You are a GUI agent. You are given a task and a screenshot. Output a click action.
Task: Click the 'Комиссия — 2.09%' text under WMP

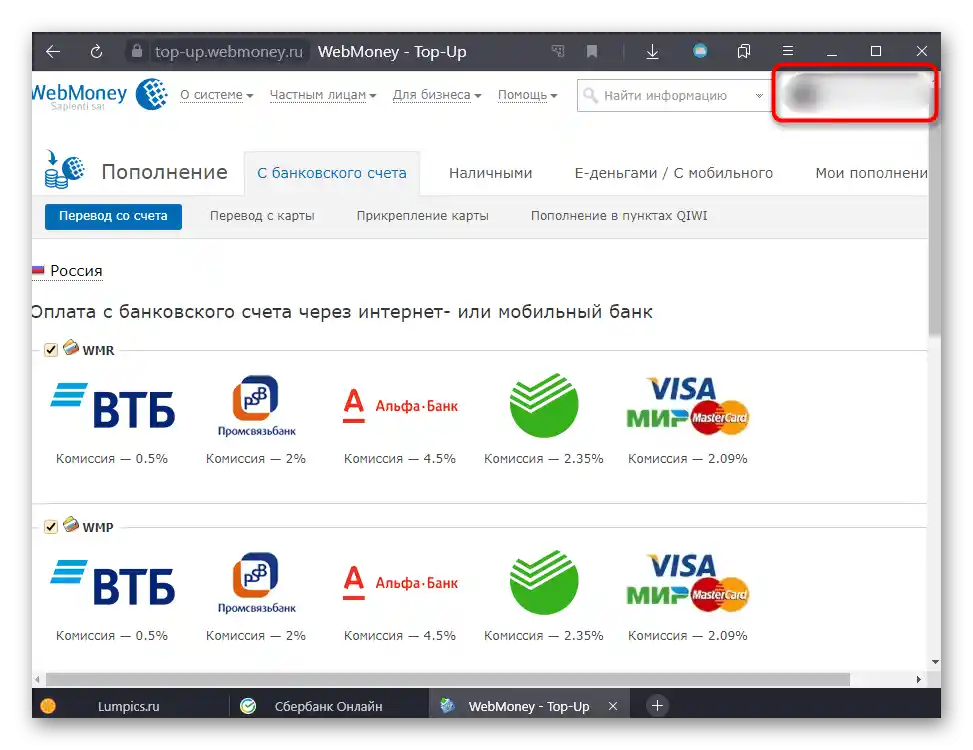[x=688, y=635]
